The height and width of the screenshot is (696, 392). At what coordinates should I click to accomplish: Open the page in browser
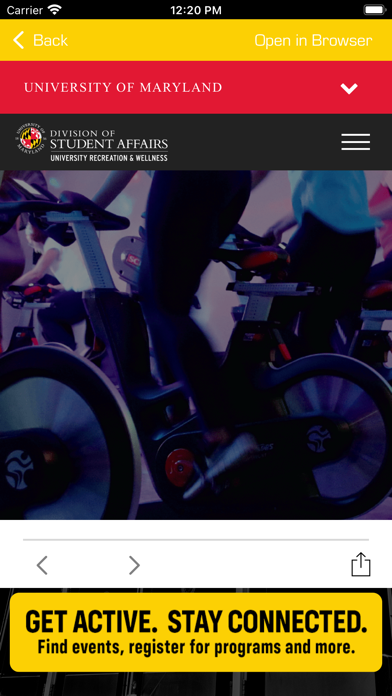(313, 40)
